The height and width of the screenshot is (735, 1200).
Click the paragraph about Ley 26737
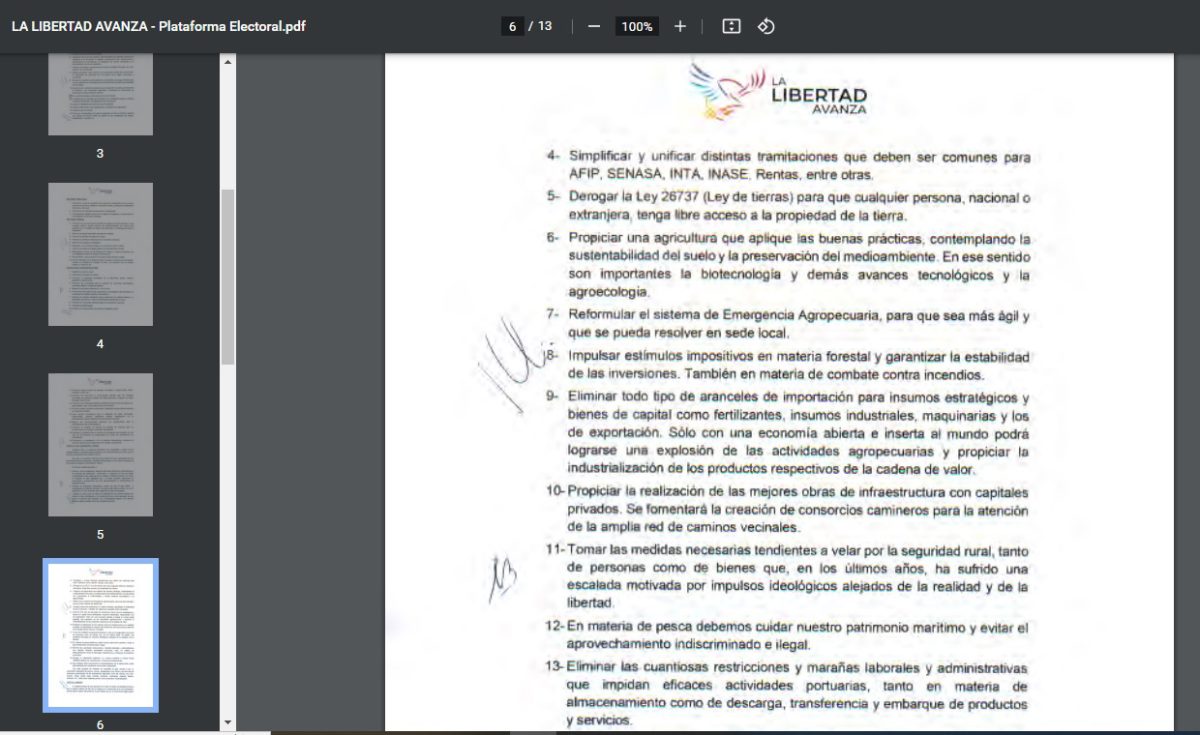coord(798,205)
